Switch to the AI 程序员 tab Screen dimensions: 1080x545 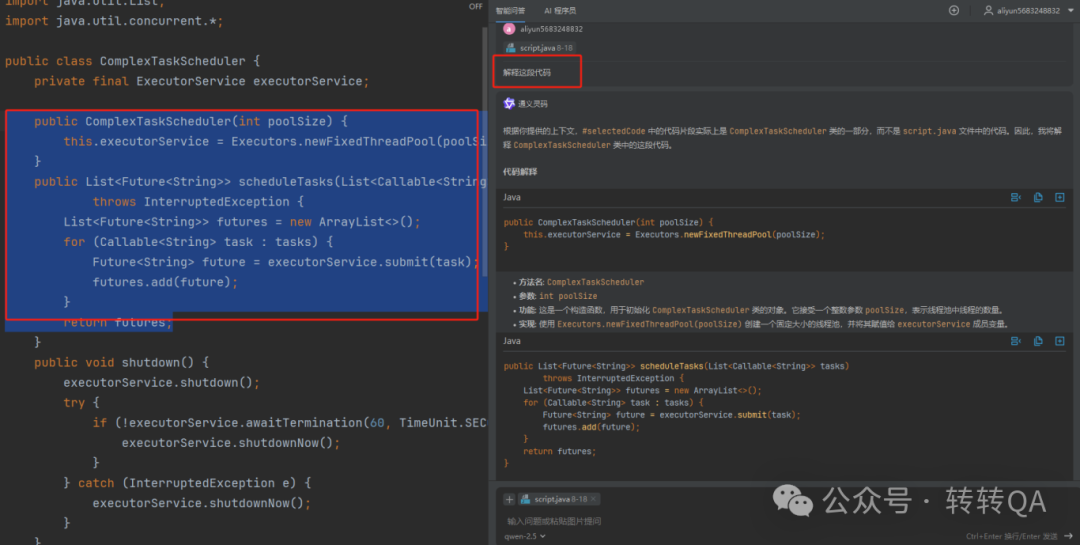tap(559, 10)
